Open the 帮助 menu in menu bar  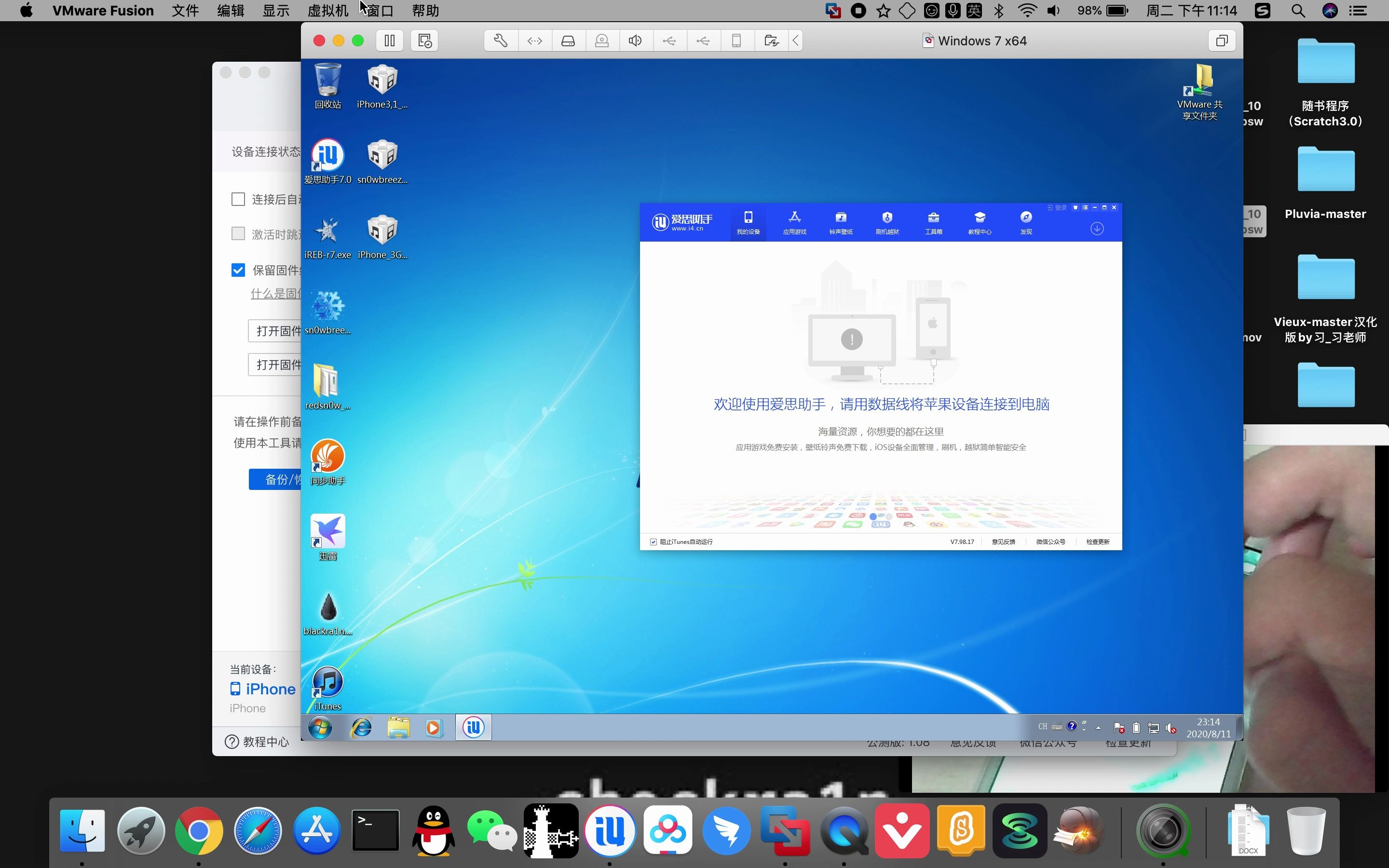[x=425, y=10]
